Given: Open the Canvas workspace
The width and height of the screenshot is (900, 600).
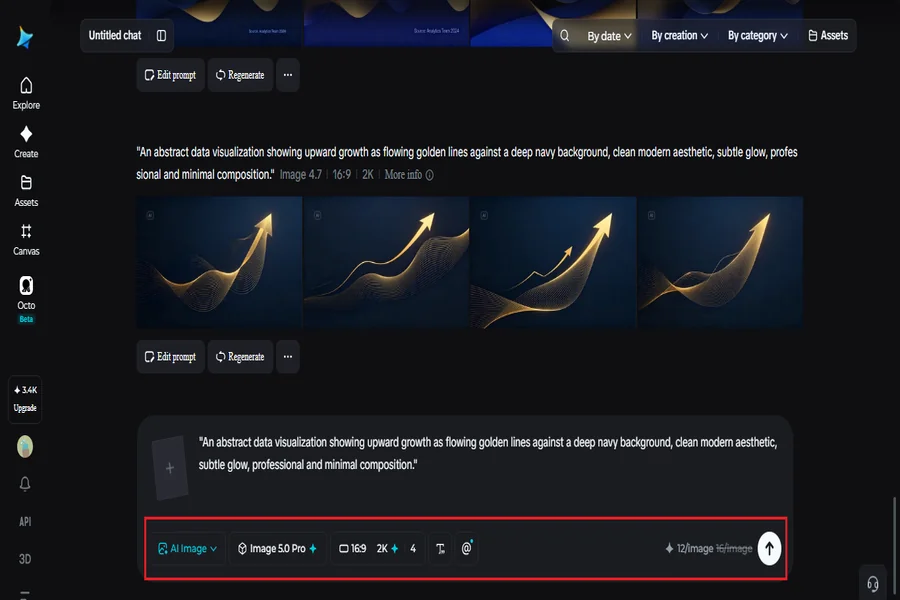Looking at the screenshot, I should coord(26,239).
